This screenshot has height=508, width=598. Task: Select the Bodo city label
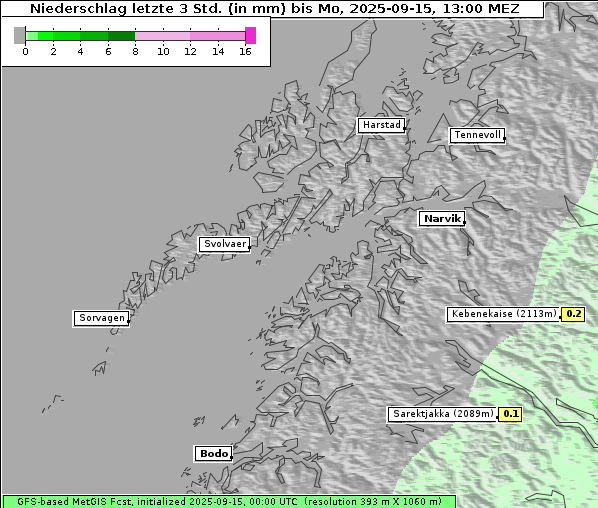(x=213, y=454)
